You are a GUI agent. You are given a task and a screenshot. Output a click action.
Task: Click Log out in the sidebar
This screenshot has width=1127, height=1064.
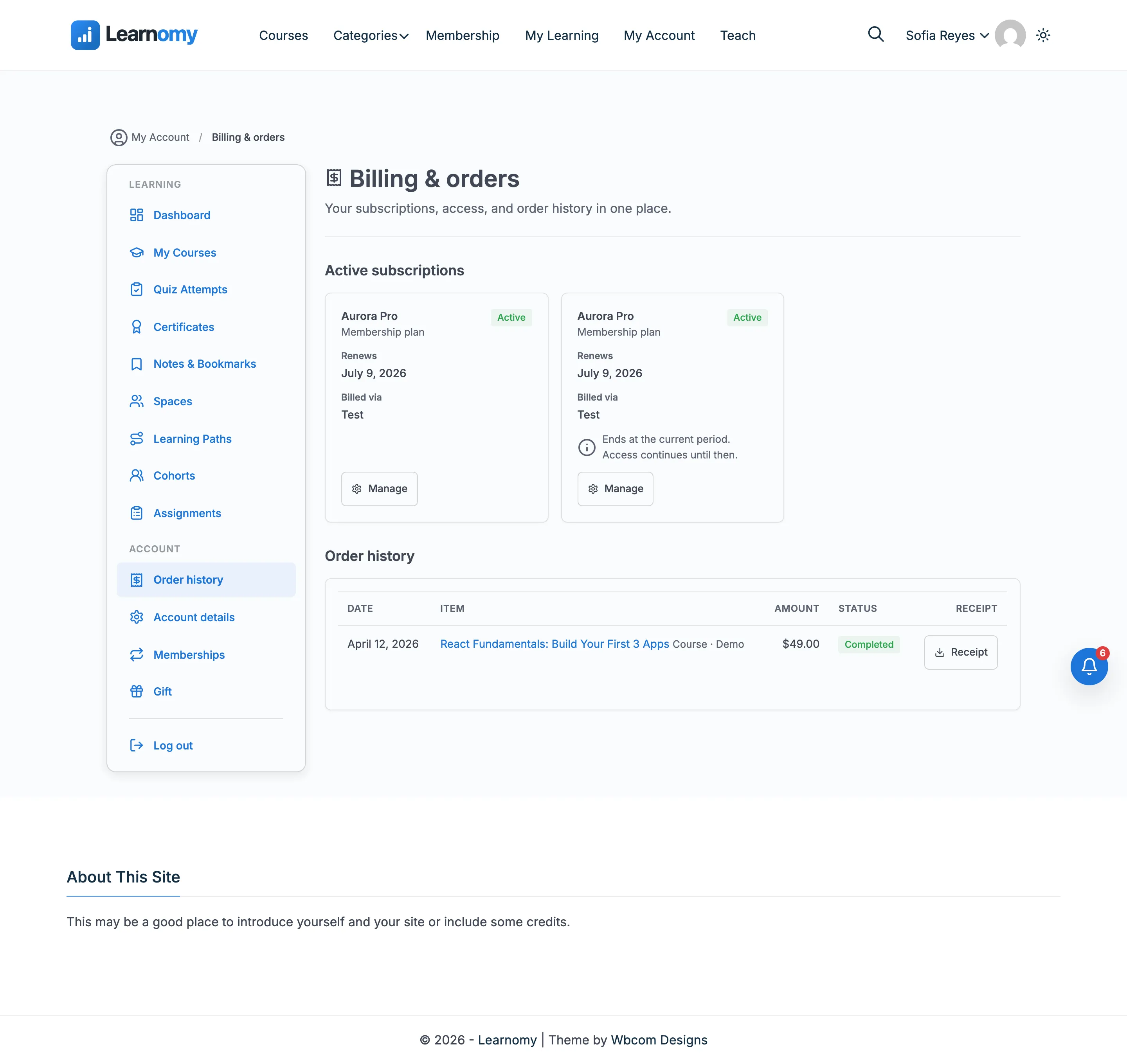tap(206, 745)
